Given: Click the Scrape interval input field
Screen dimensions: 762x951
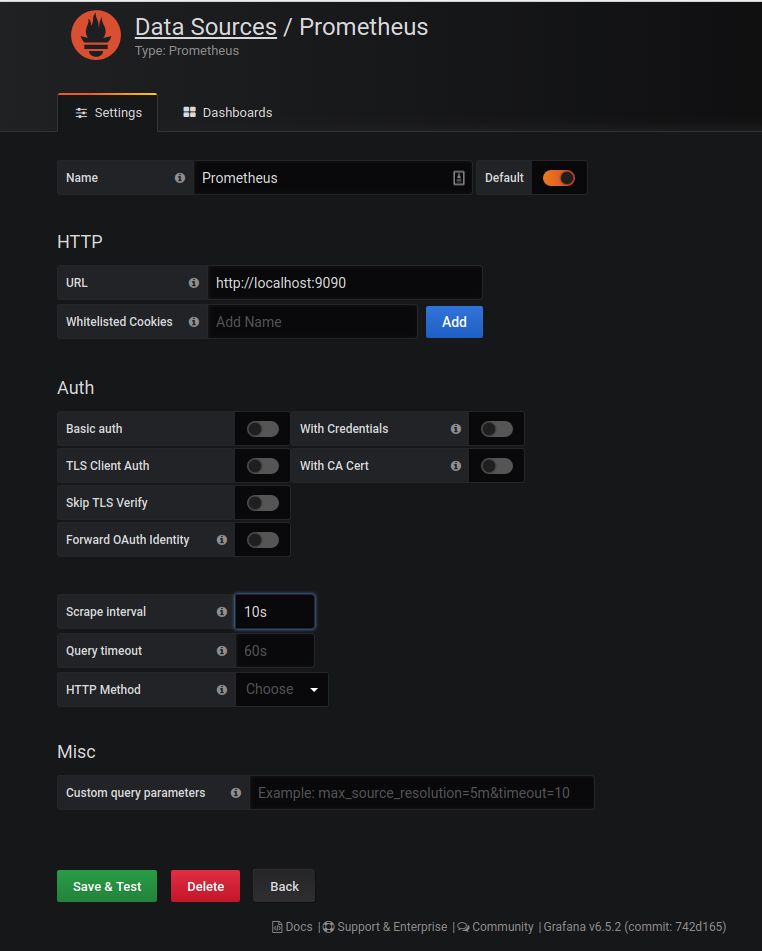Looking at the screenshot, I should pos(275,612).
